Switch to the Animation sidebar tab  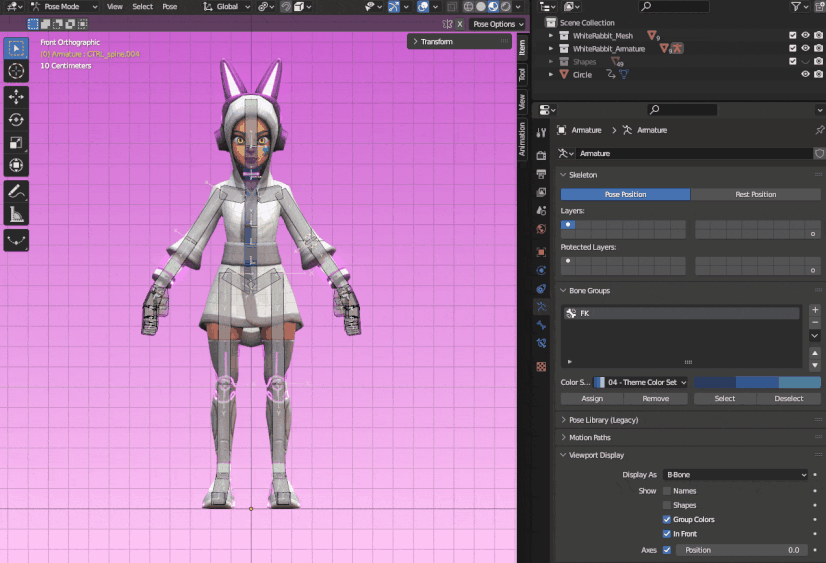tap(522, 139)
